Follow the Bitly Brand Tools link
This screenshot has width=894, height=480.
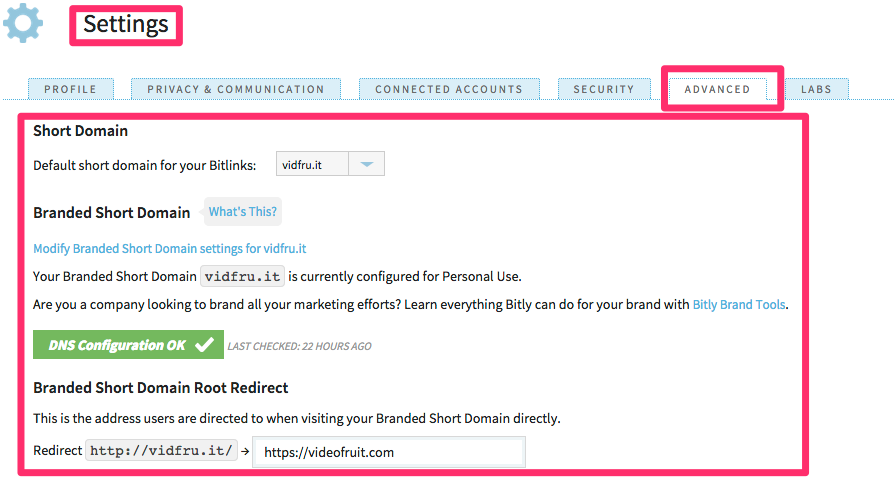[738, 304]
